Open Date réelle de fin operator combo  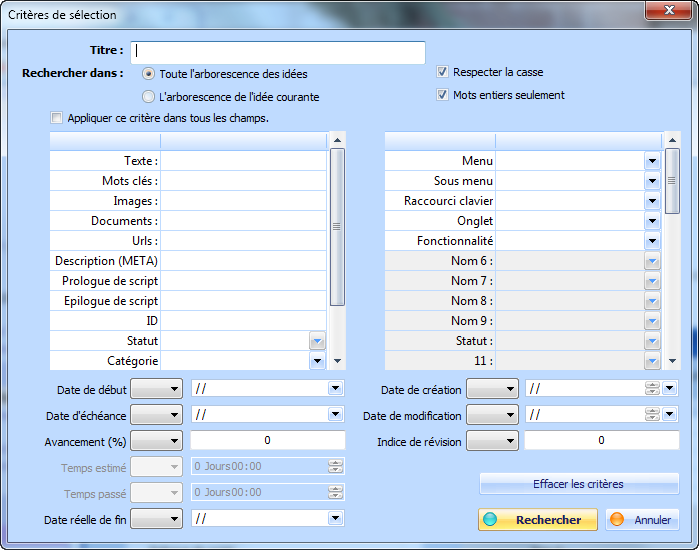(156, 519)
